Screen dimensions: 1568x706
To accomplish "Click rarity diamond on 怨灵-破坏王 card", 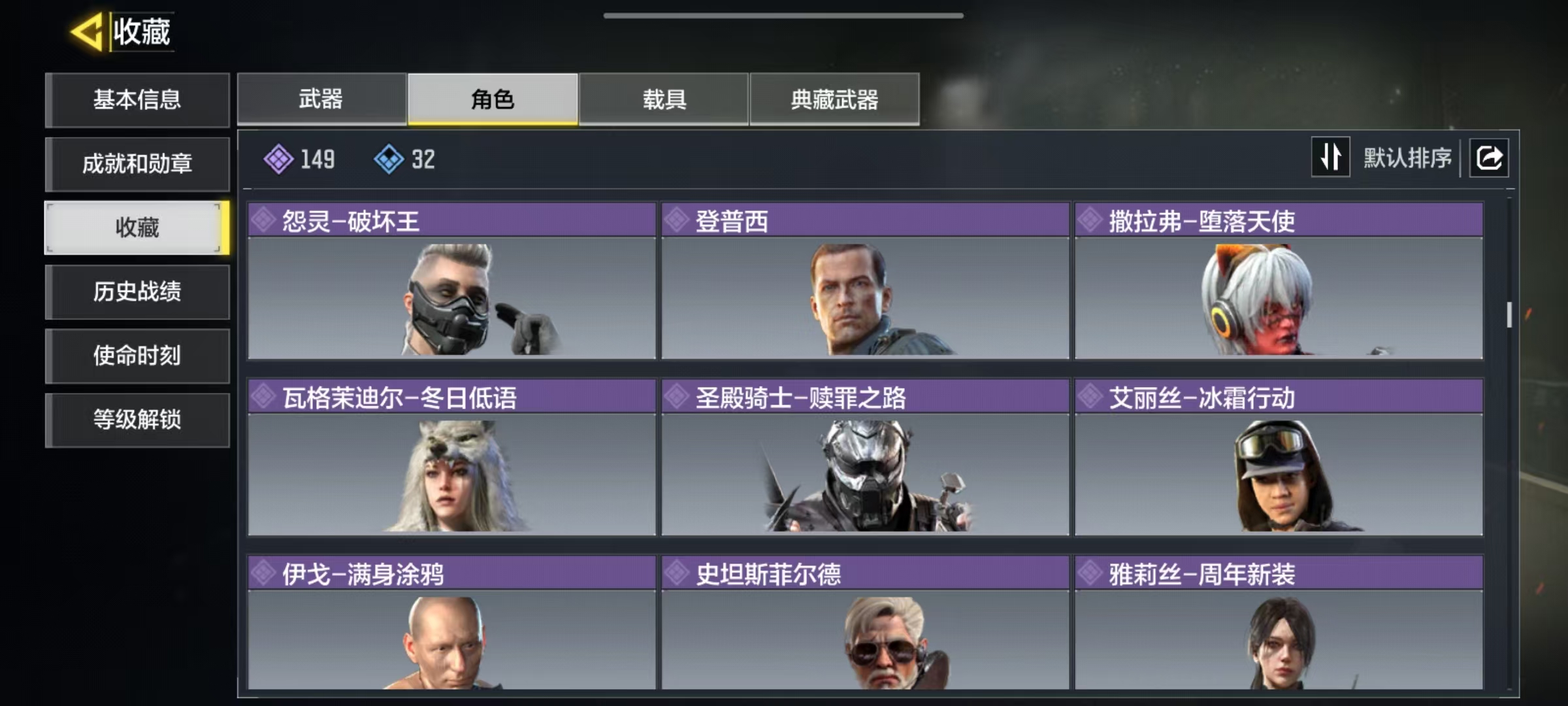I will (x=263, y=220).
